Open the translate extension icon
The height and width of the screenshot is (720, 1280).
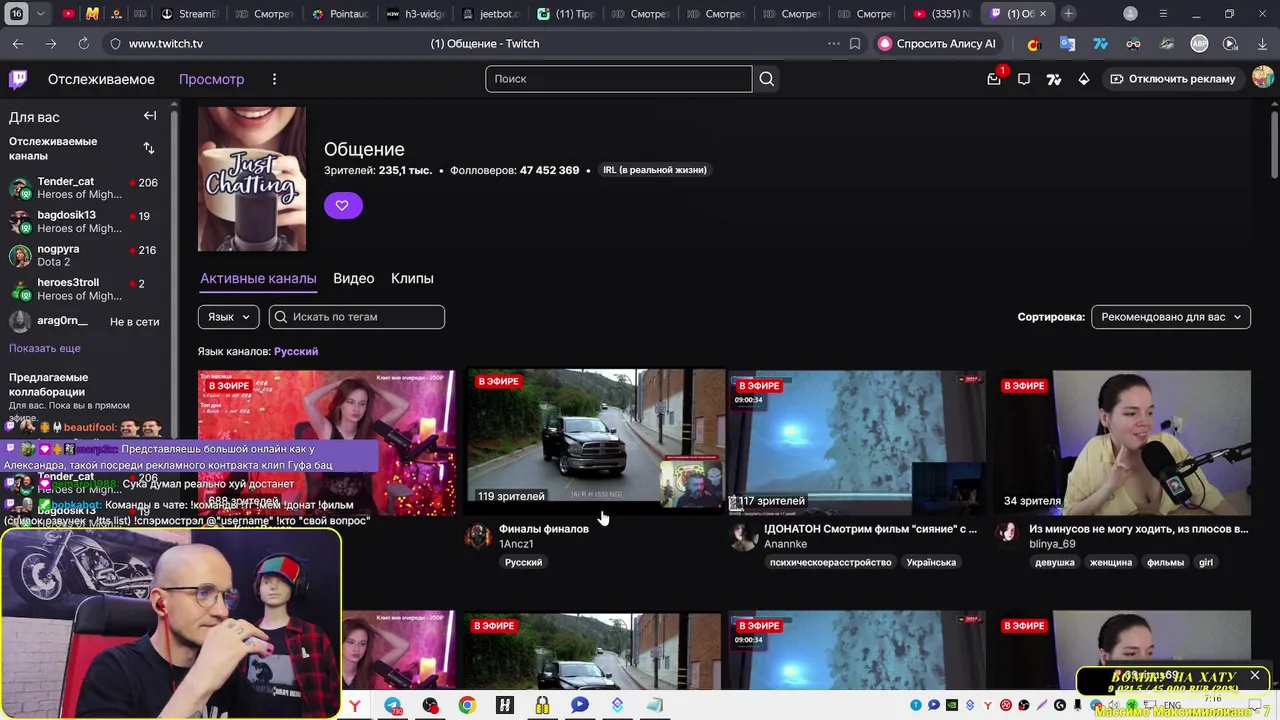pos(1067,44)
